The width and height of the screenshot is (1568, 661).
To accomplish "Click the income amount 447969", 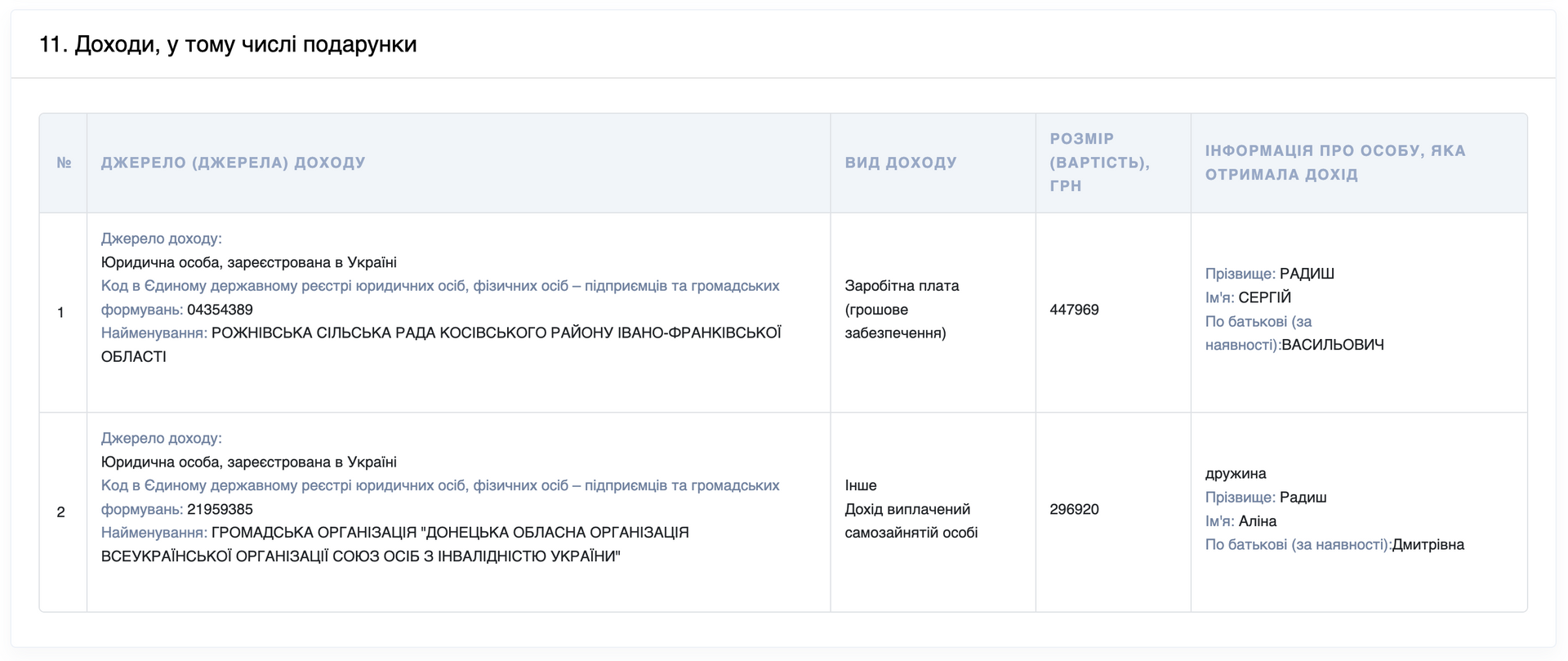I will tap(1074, 310).
